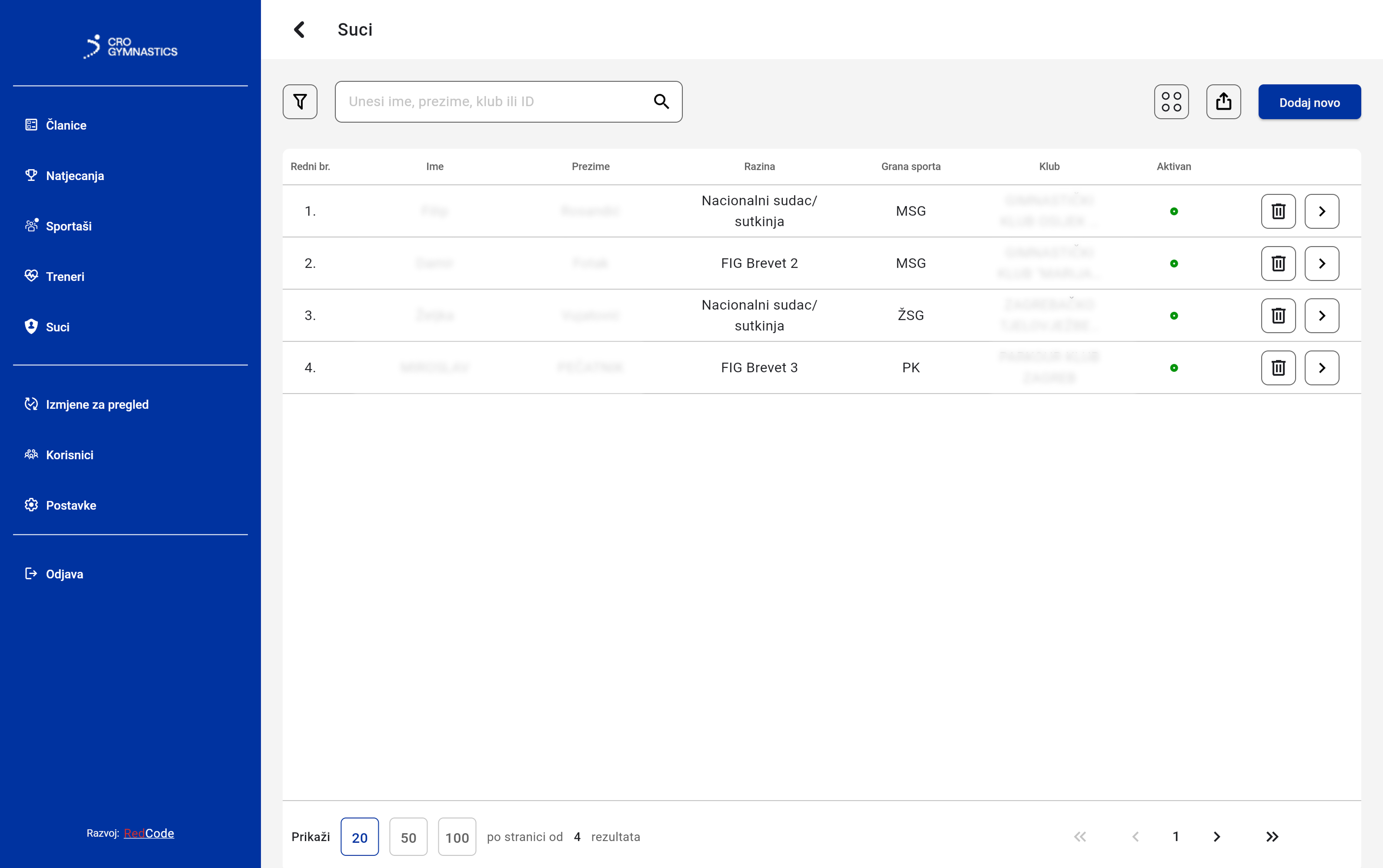Viewport: 1383px width, 868px height.
Task: Delete the first judge row
Action: click(1278, 211)
